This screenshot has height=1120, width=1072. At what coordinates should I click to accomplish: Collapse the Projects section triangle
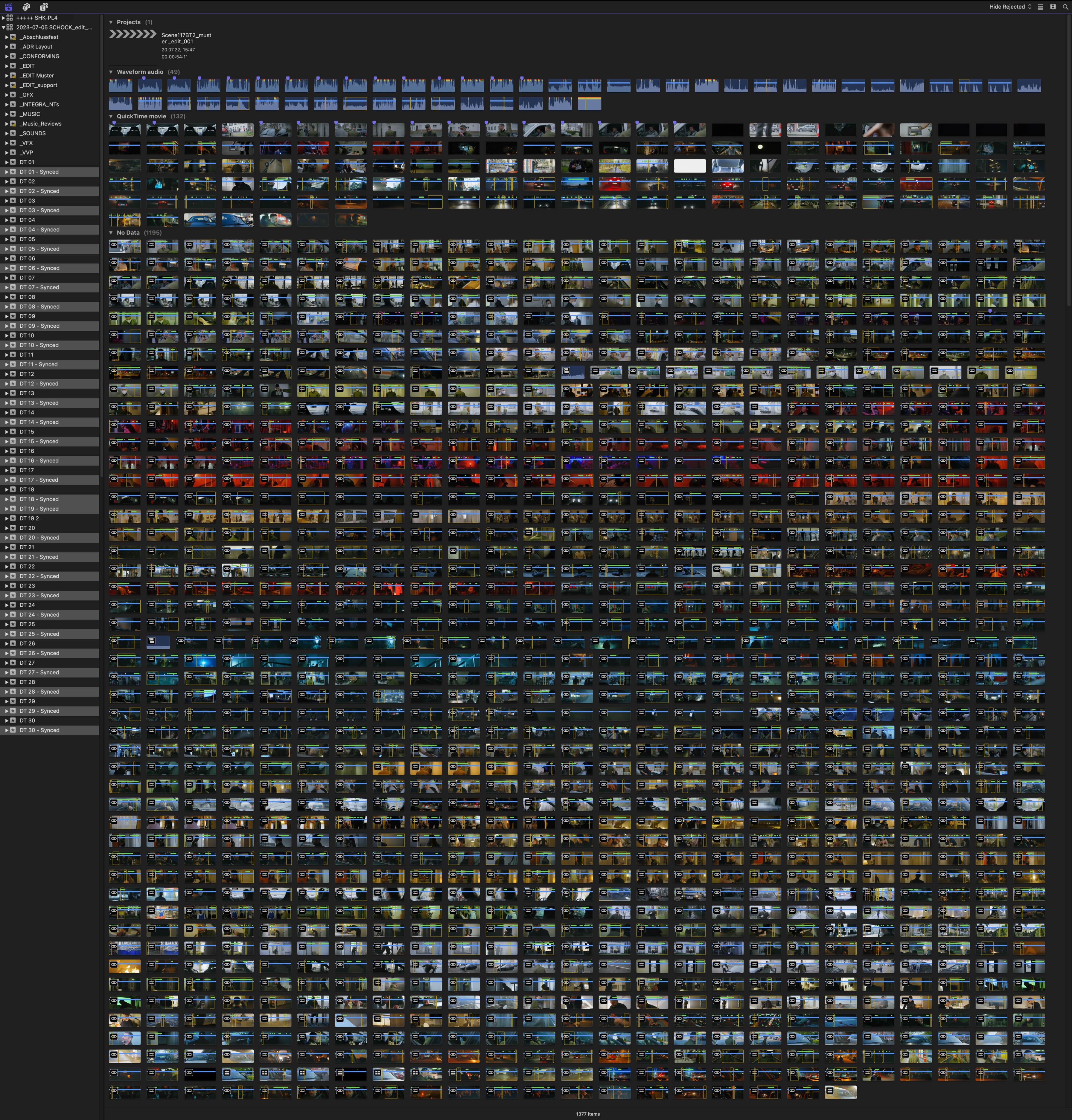pyautogui.click(x=111, y=22)
